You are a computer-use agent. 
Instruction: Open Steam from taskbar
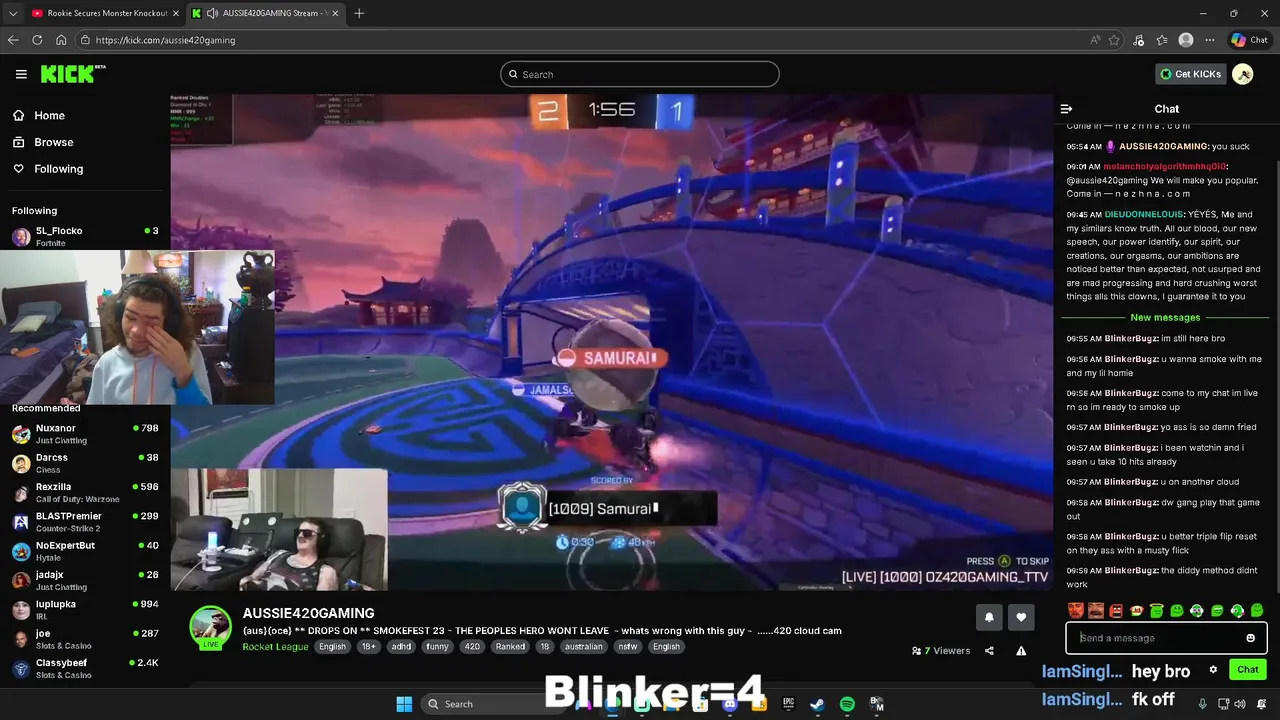pos(817,704)
